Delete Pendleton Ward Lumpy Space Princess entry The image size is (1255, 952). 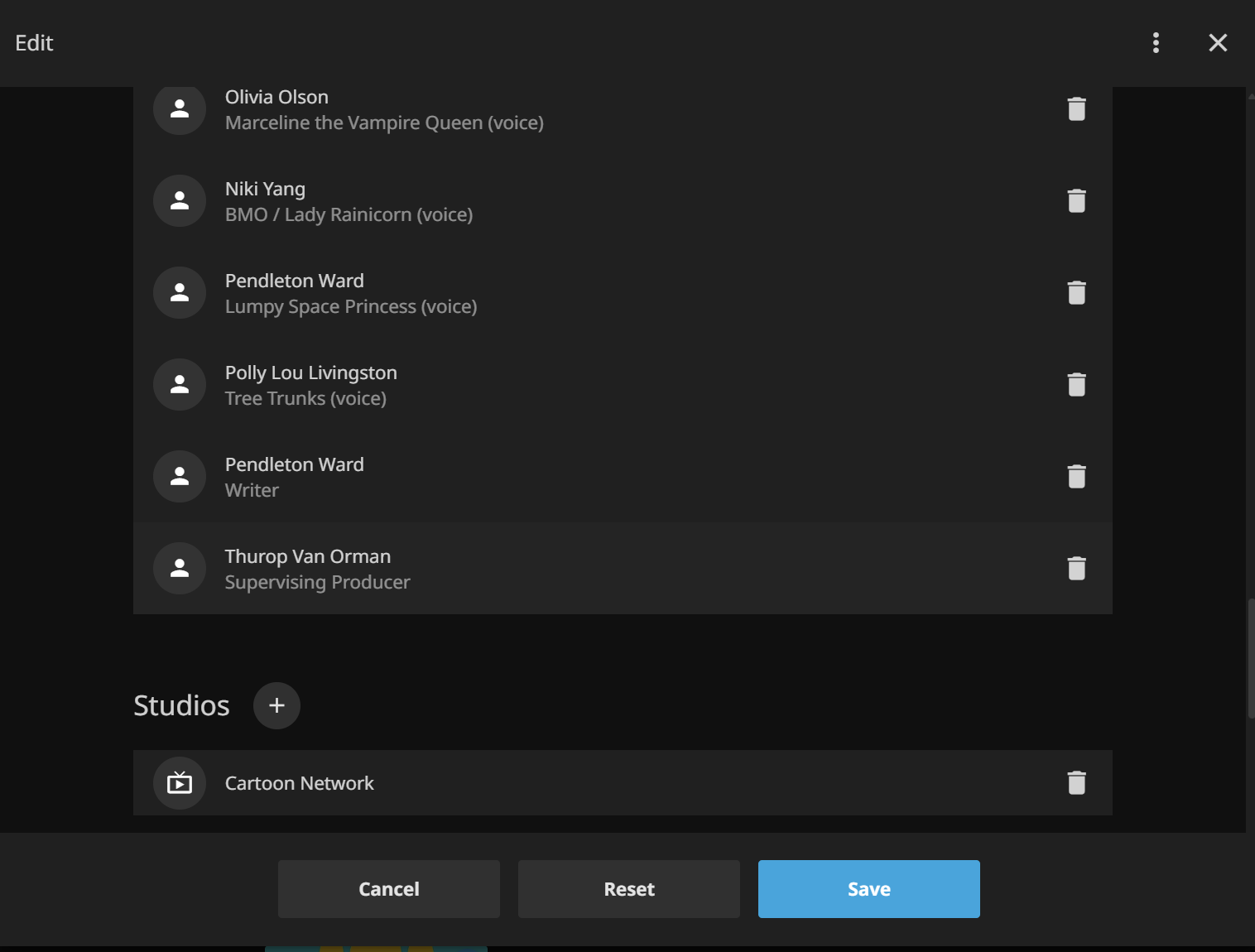click(x=1076, y=293)
